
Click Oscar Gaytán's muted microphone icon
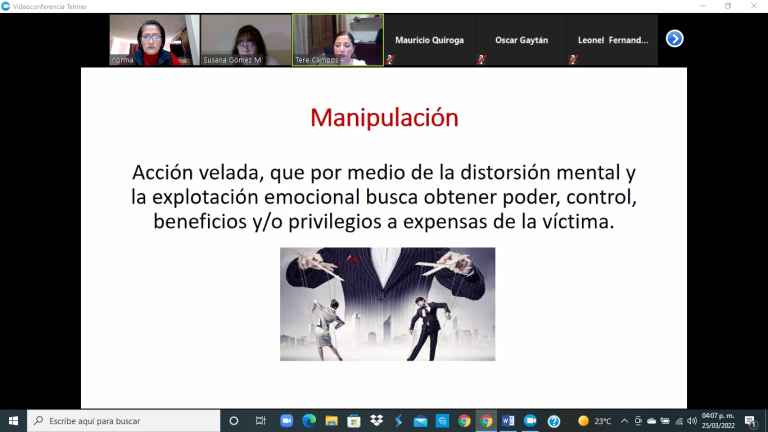pos(481,59)
